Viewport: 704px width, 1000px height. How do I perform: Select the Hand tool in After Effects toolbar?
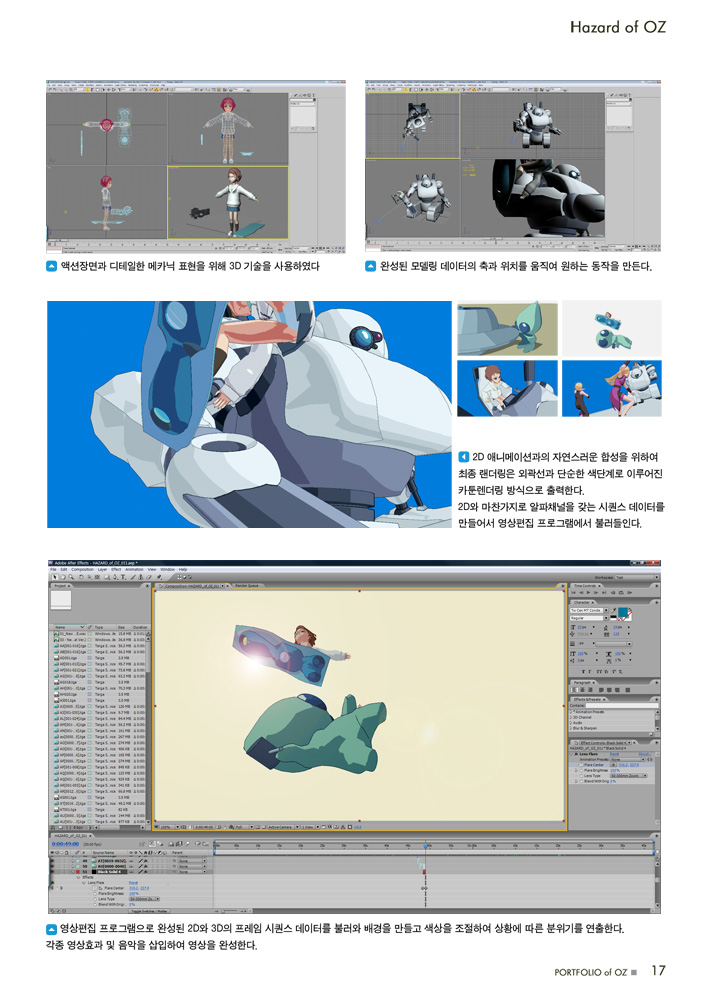tap(63, 577)
